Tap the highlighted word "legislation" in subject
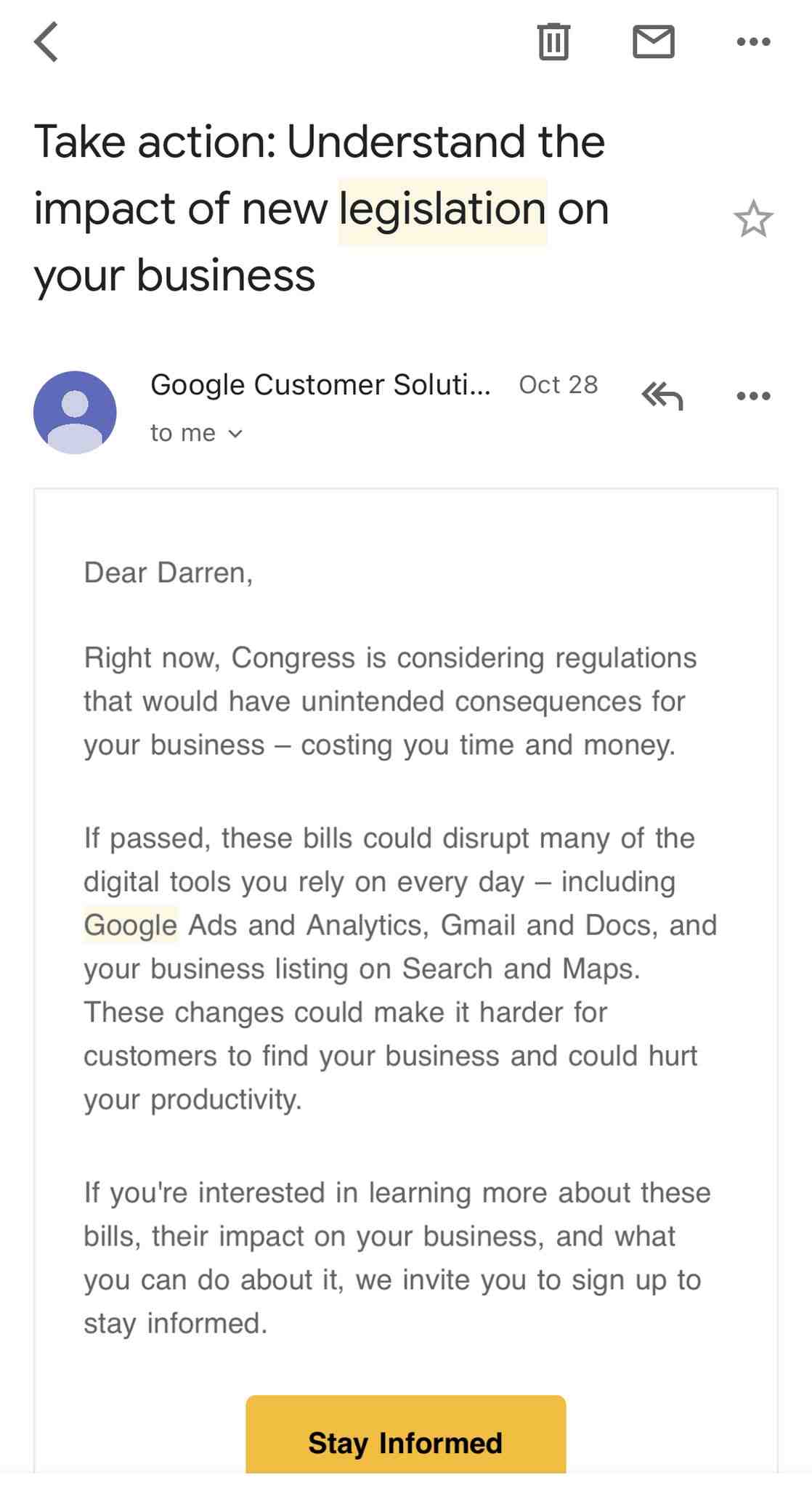The width and height of the screenshot is (812, 1488). (442, 210)
